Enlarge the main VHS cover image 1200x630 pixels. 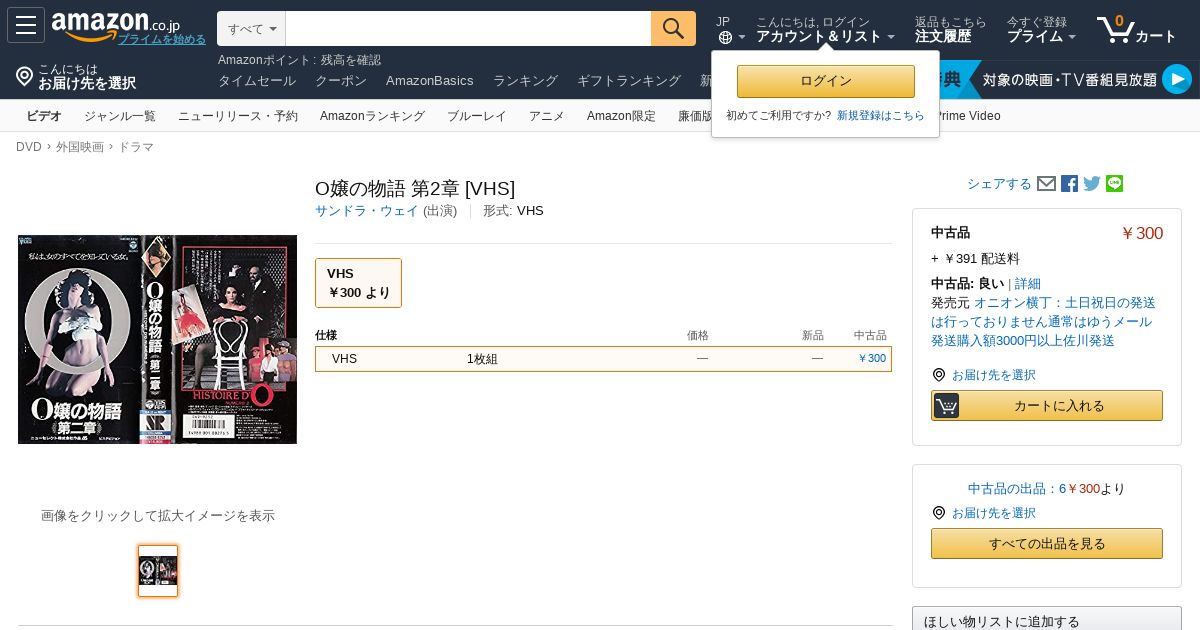pyautogui.click(x=157, y=339)
